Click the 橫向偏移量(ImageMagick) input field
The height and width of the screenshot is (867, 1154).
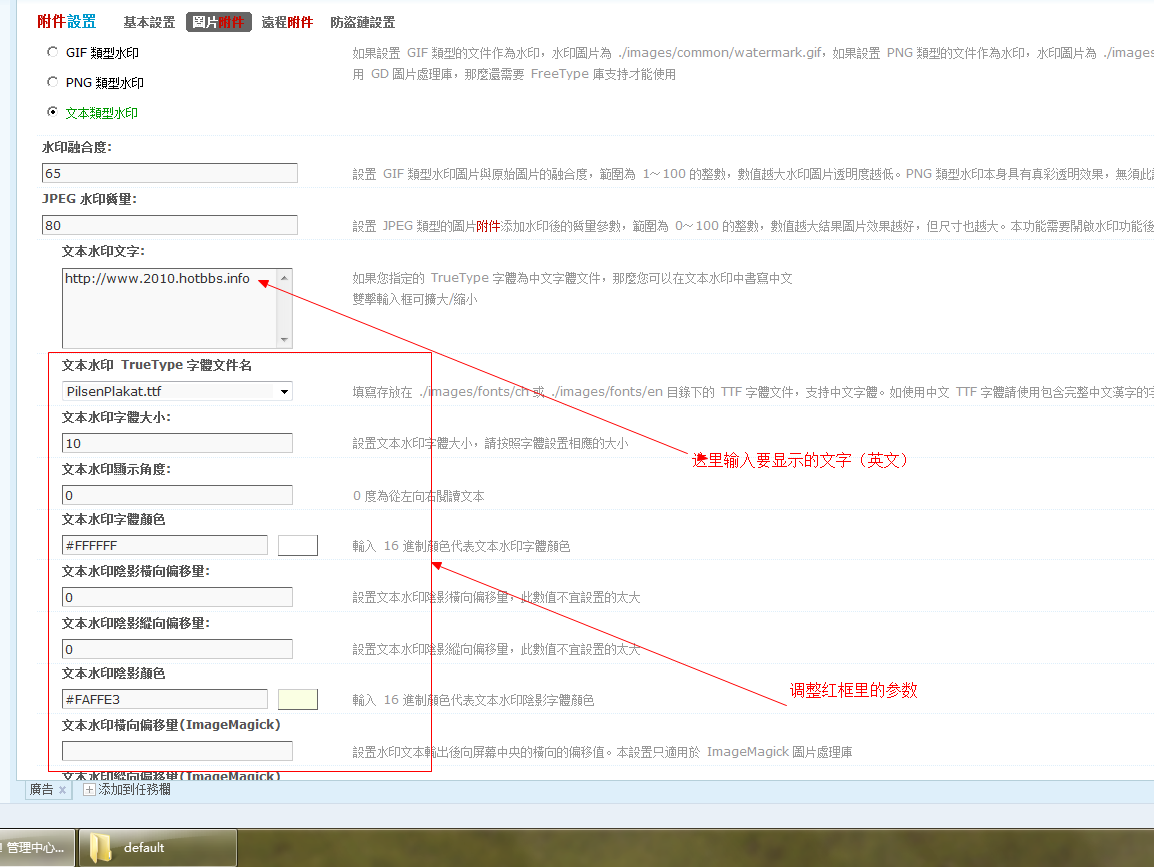(x=177, y=751)
